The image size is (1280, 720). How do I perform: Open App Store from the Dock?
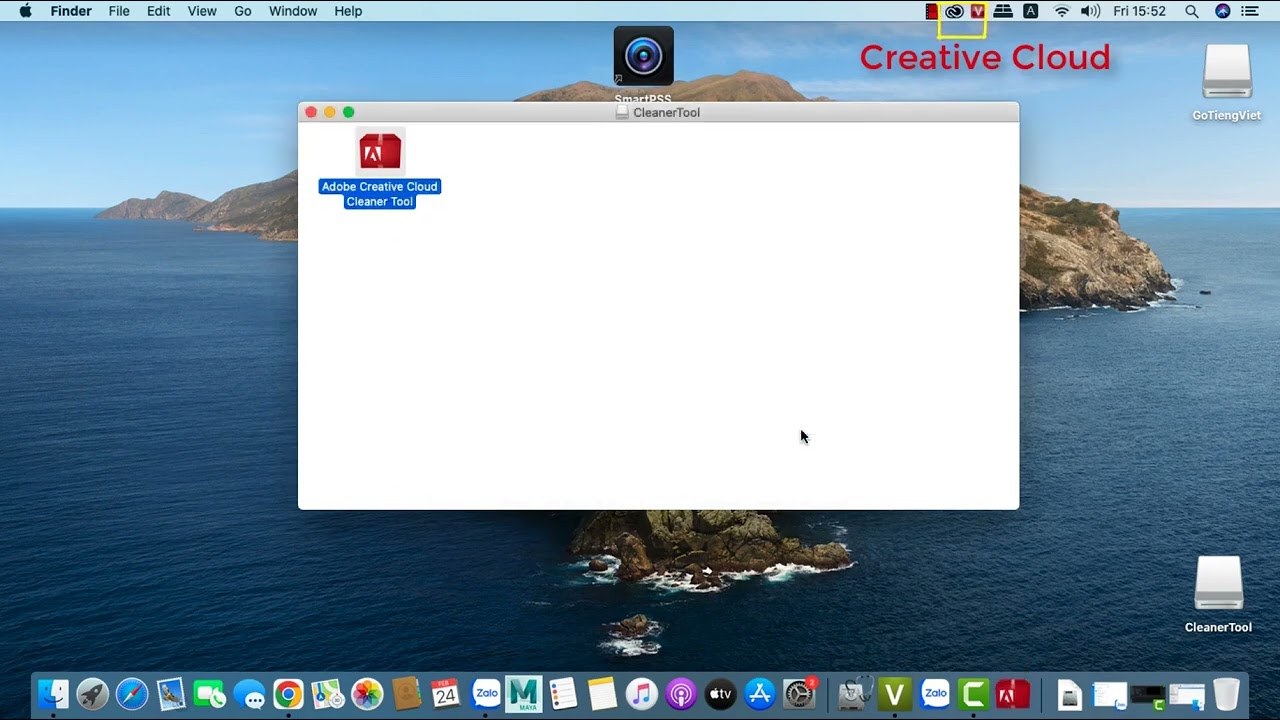pos(759,693)
